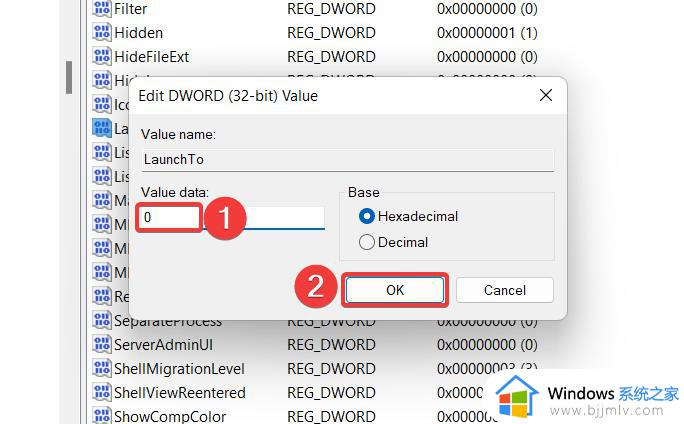Screen dimensions: 684x424
Task: Click the Filter value name
Action: tap(130, 9)
